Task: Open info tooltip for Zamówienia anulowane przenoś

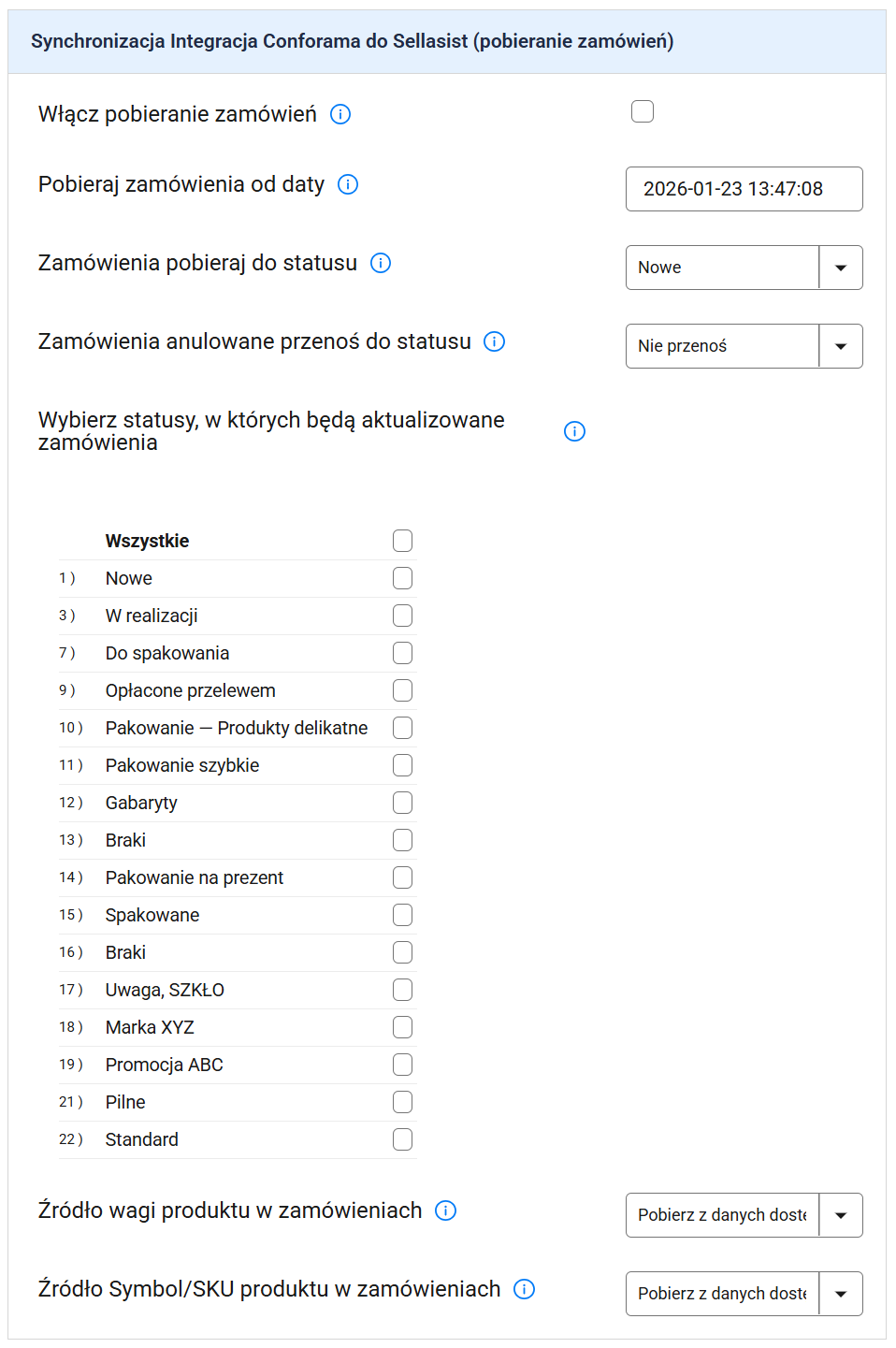Action: [x=495, y=341]
